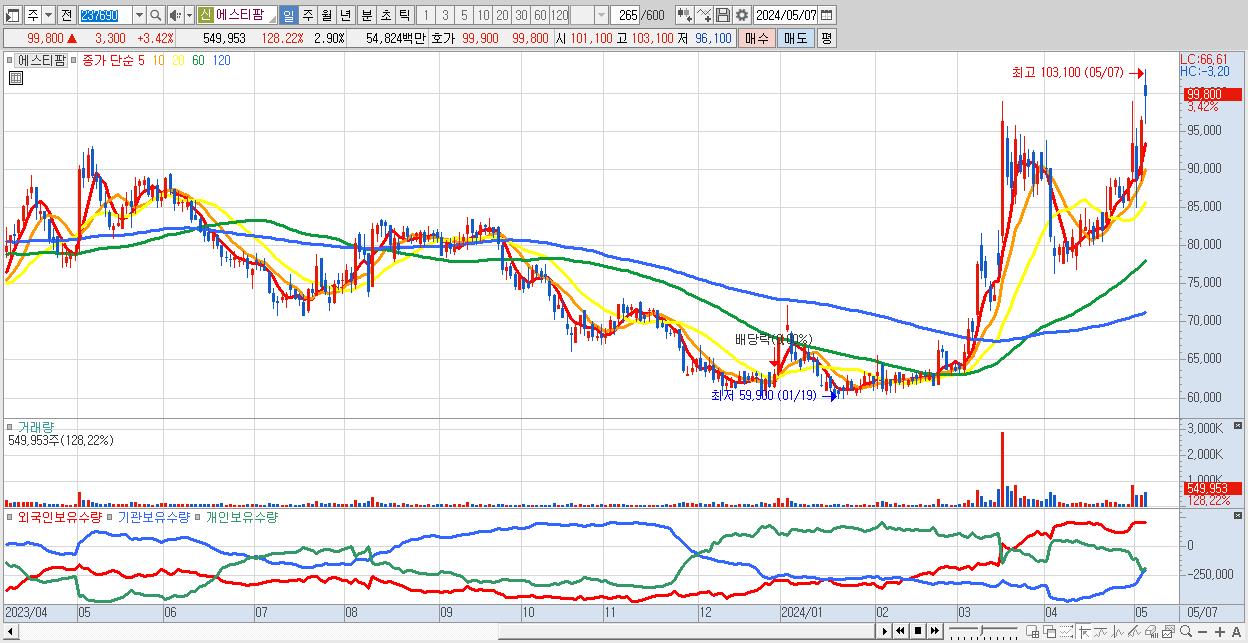Click the candle count field showing 265
Image resolution: width=1248 pixels, height=643 pixels.
(624, 15)
